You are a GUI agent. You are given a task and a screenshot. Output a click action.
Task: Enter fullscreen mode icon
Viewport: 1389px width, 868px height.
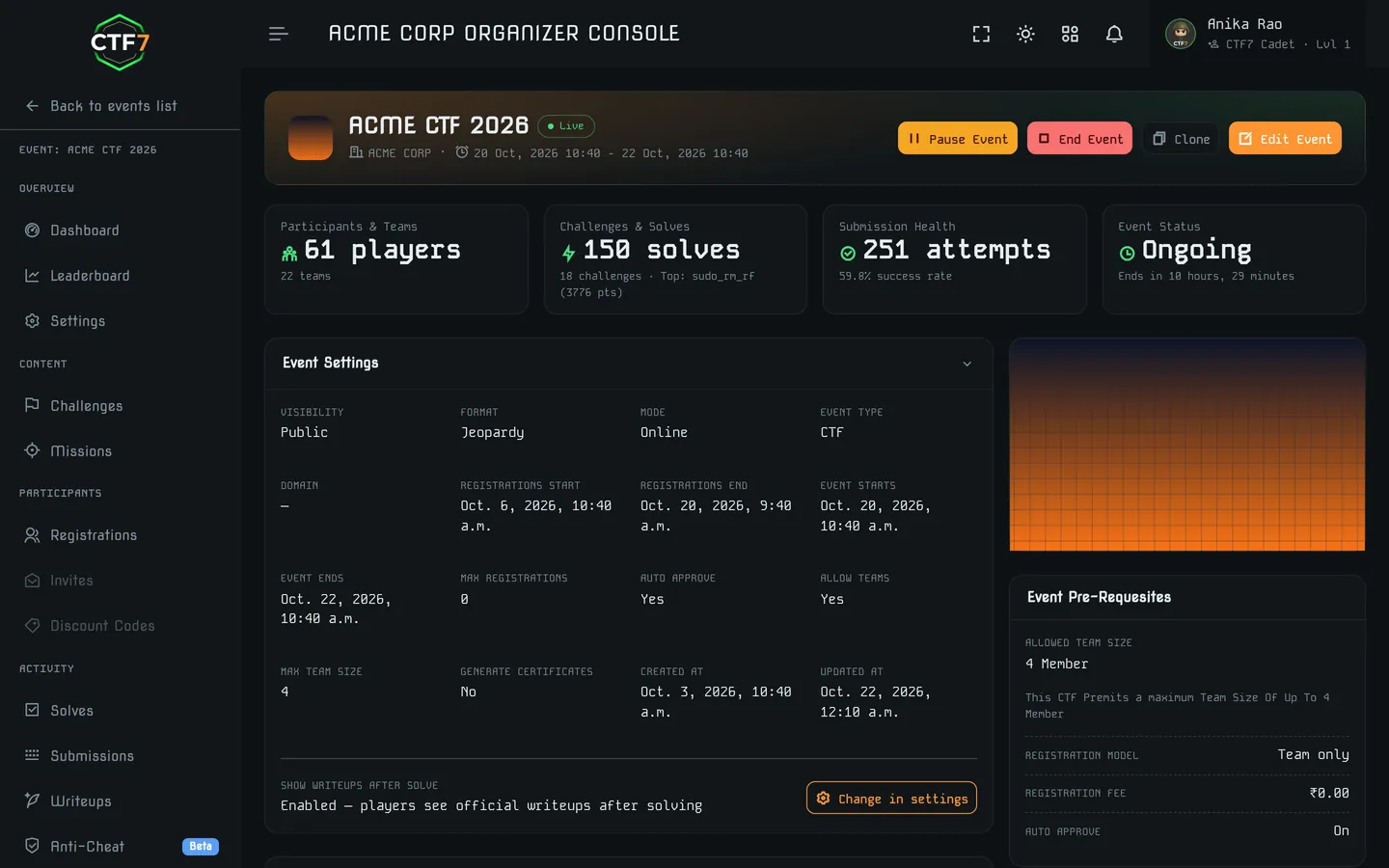(x=981, y=34)
